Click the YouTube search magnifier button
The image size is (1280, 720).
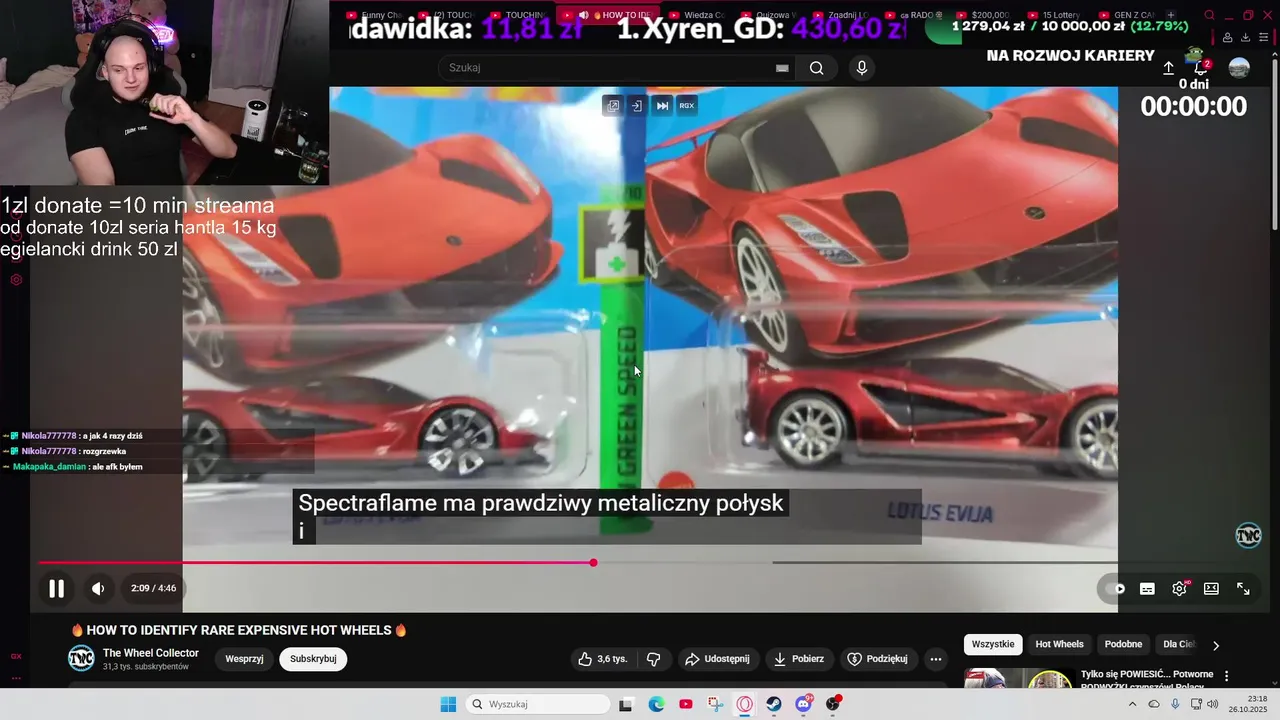(x=817, y=68)
